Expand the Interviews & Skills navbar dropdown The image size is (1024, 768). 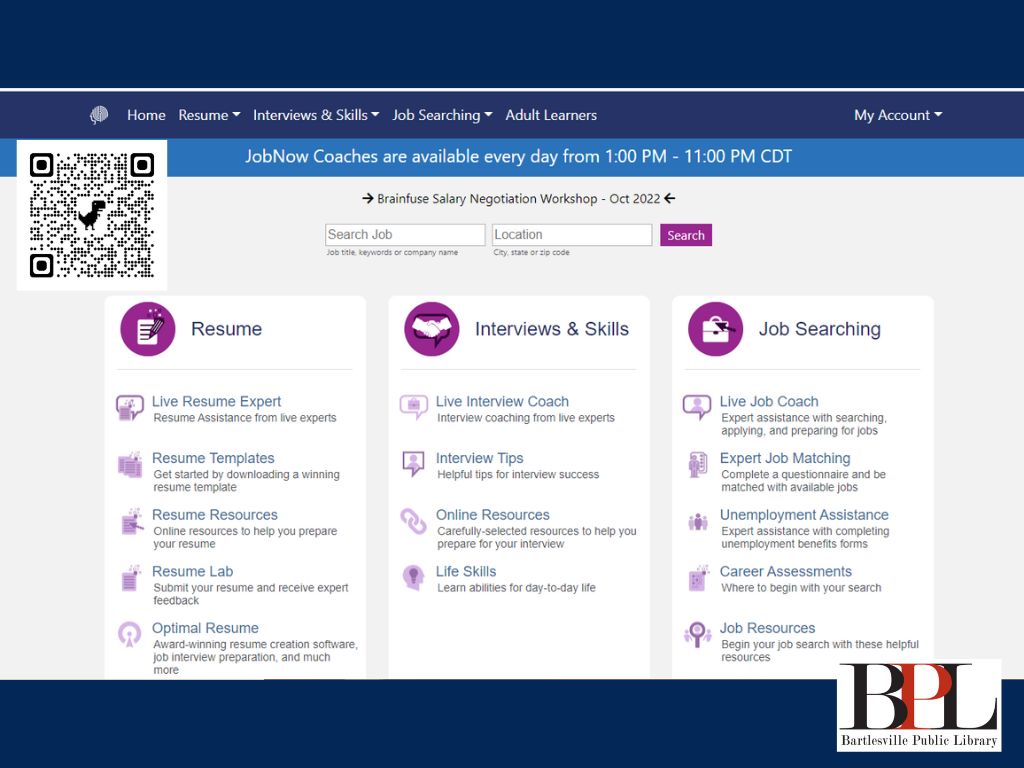tap(316, 115)
